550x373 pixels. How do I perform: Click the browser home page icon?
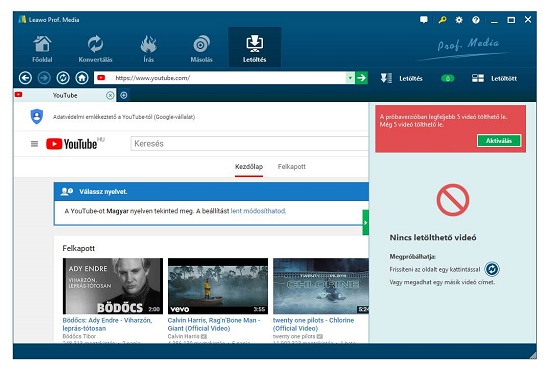pos(82,78)
